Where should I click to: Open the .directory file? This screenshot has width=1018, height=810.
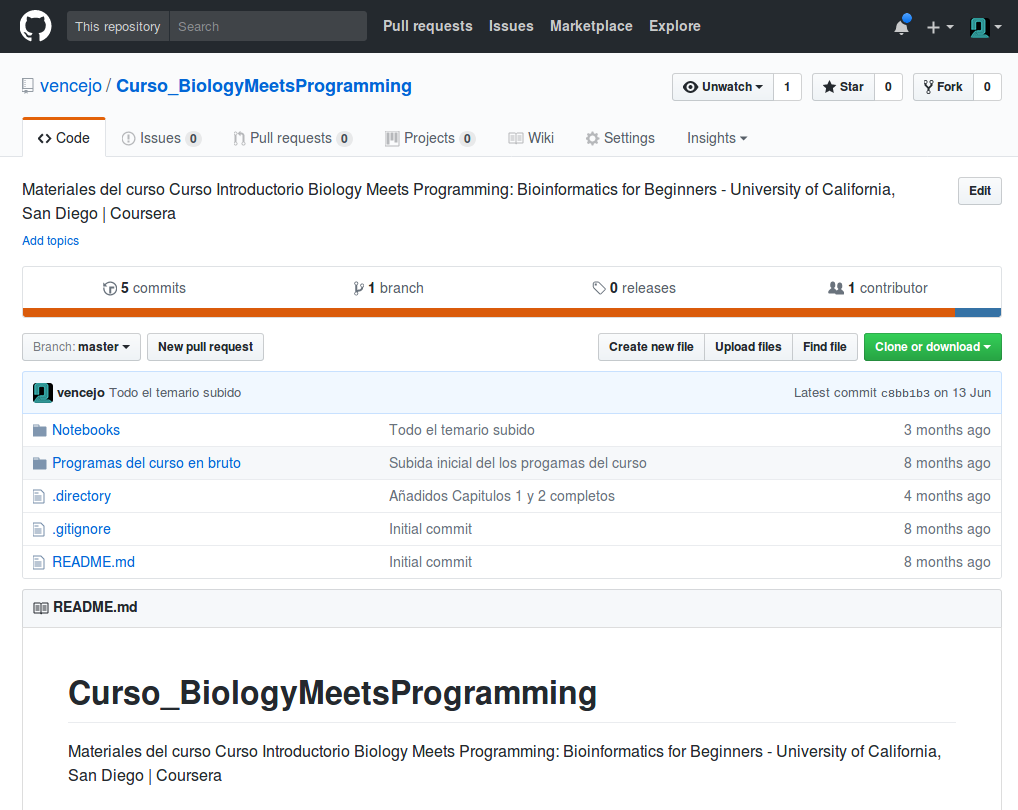coord(81,497)
